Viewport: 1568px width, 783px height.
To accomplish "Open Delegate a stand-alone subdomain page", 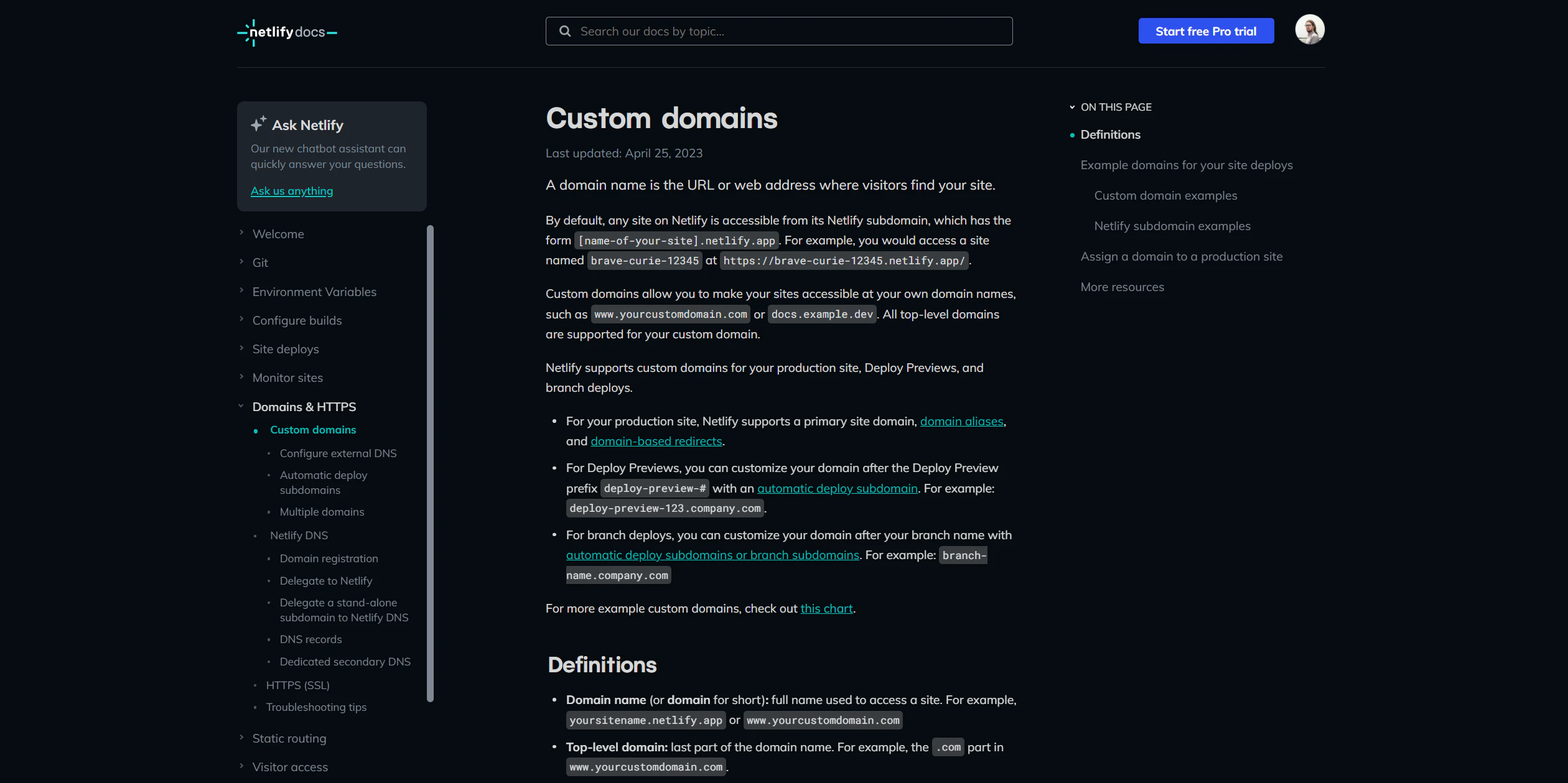I will point(344,610).
